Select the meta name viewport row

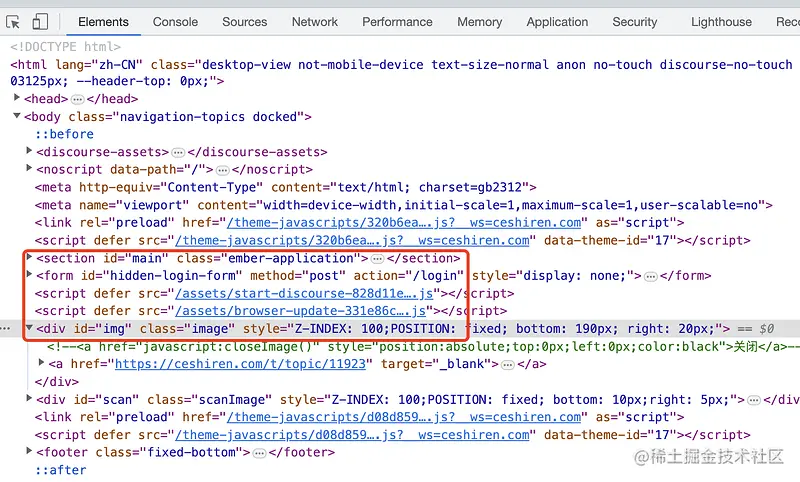pyautogui.click(x=404, y=205)
